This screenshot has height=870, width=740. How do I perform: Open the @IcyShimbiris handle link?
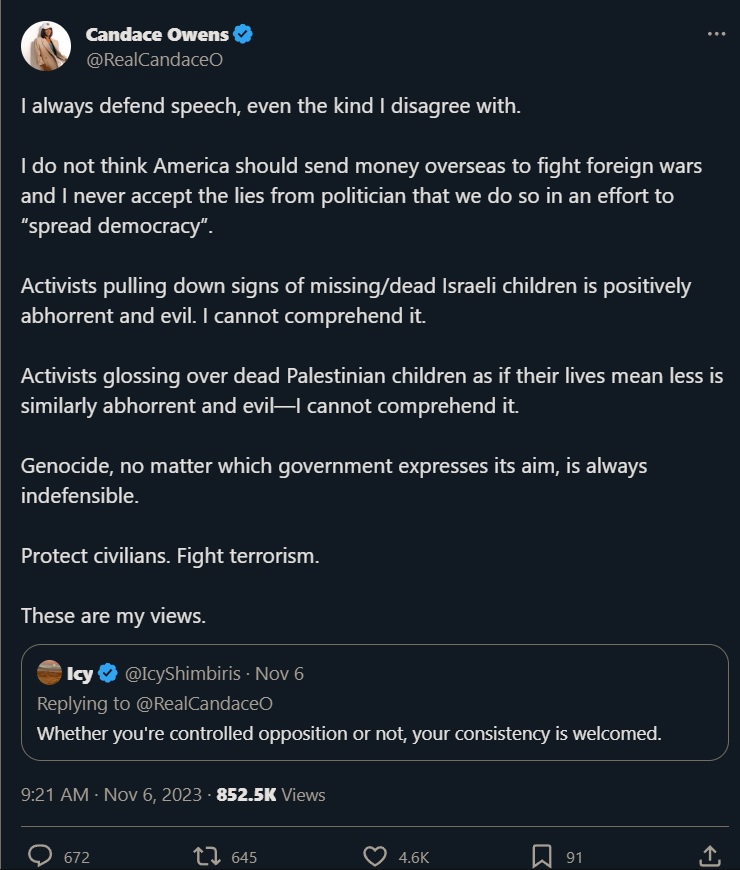pos(183,673)
